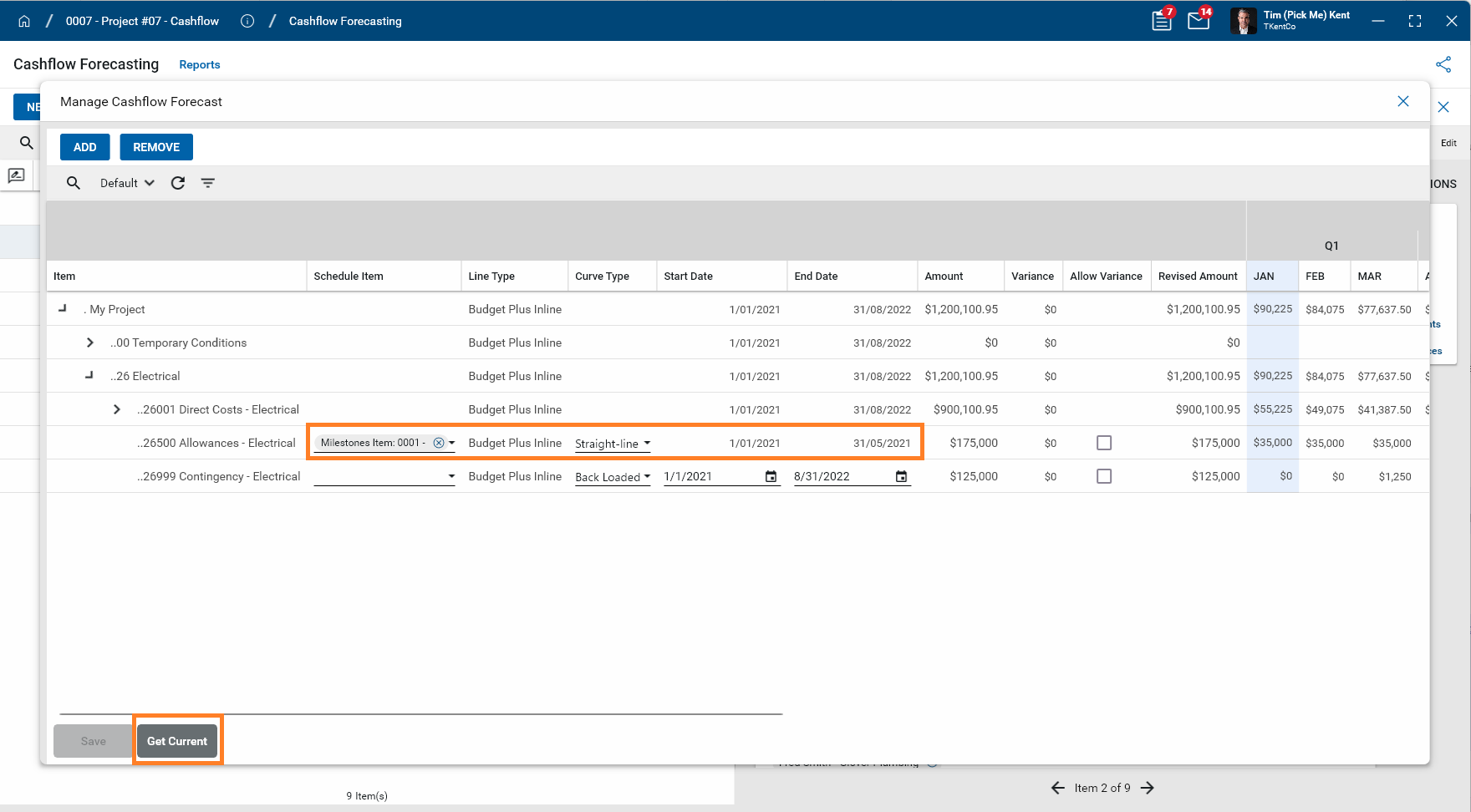Open the Reports tab
This screenshot has width=1471, height=812.
[200, 64]
